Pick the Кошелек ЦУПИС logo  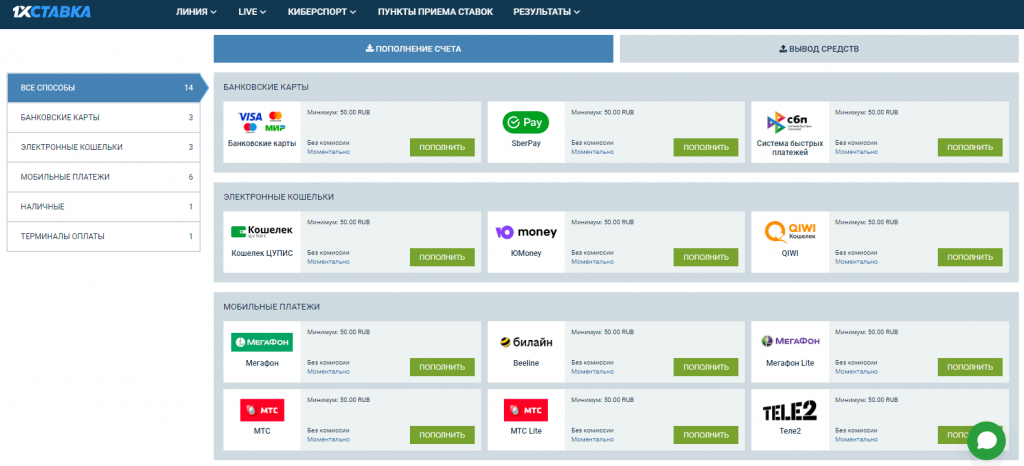pos(262,231)
